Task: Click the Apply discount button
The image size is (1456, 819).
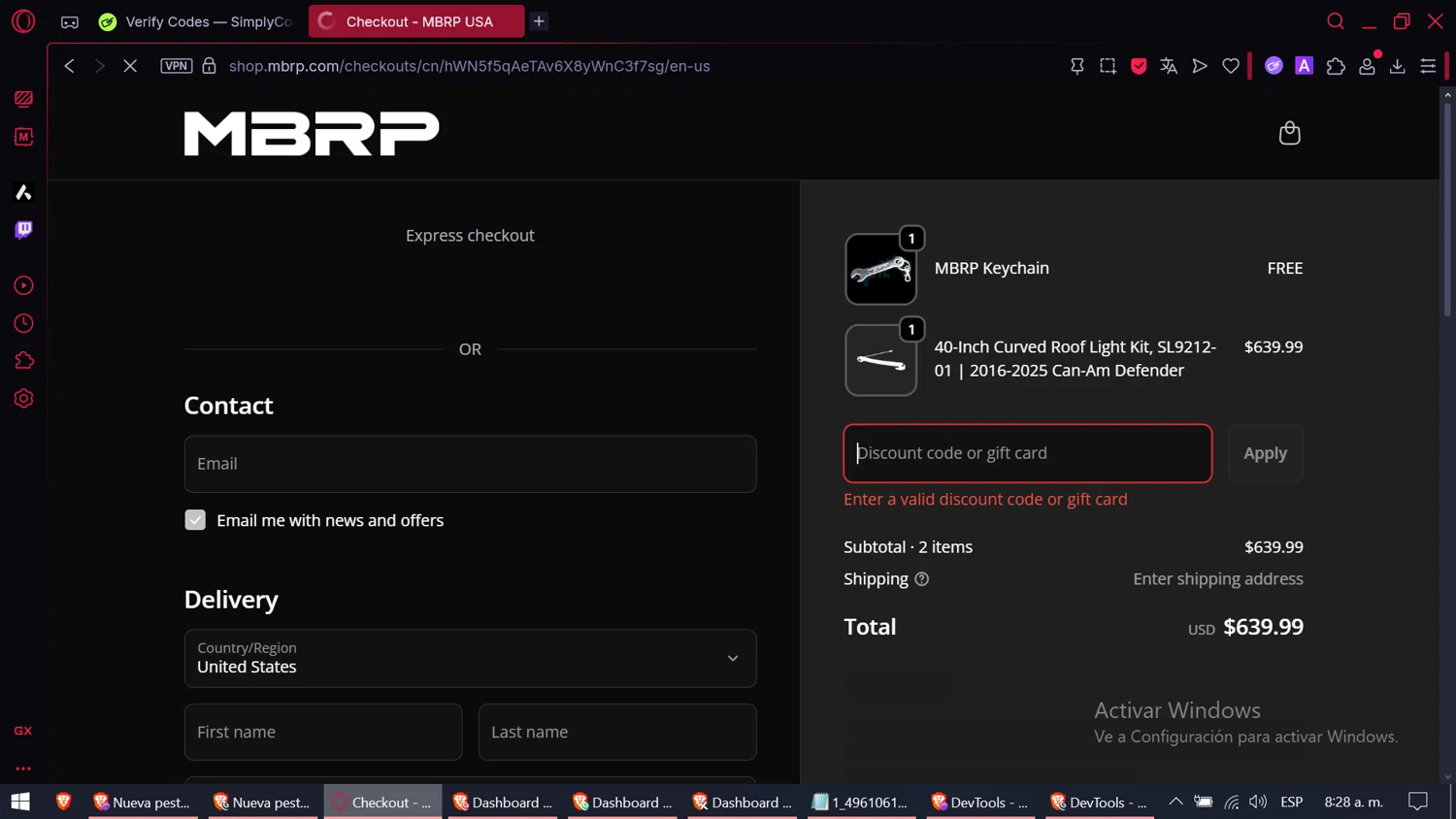Action: tap(1266, 453)
